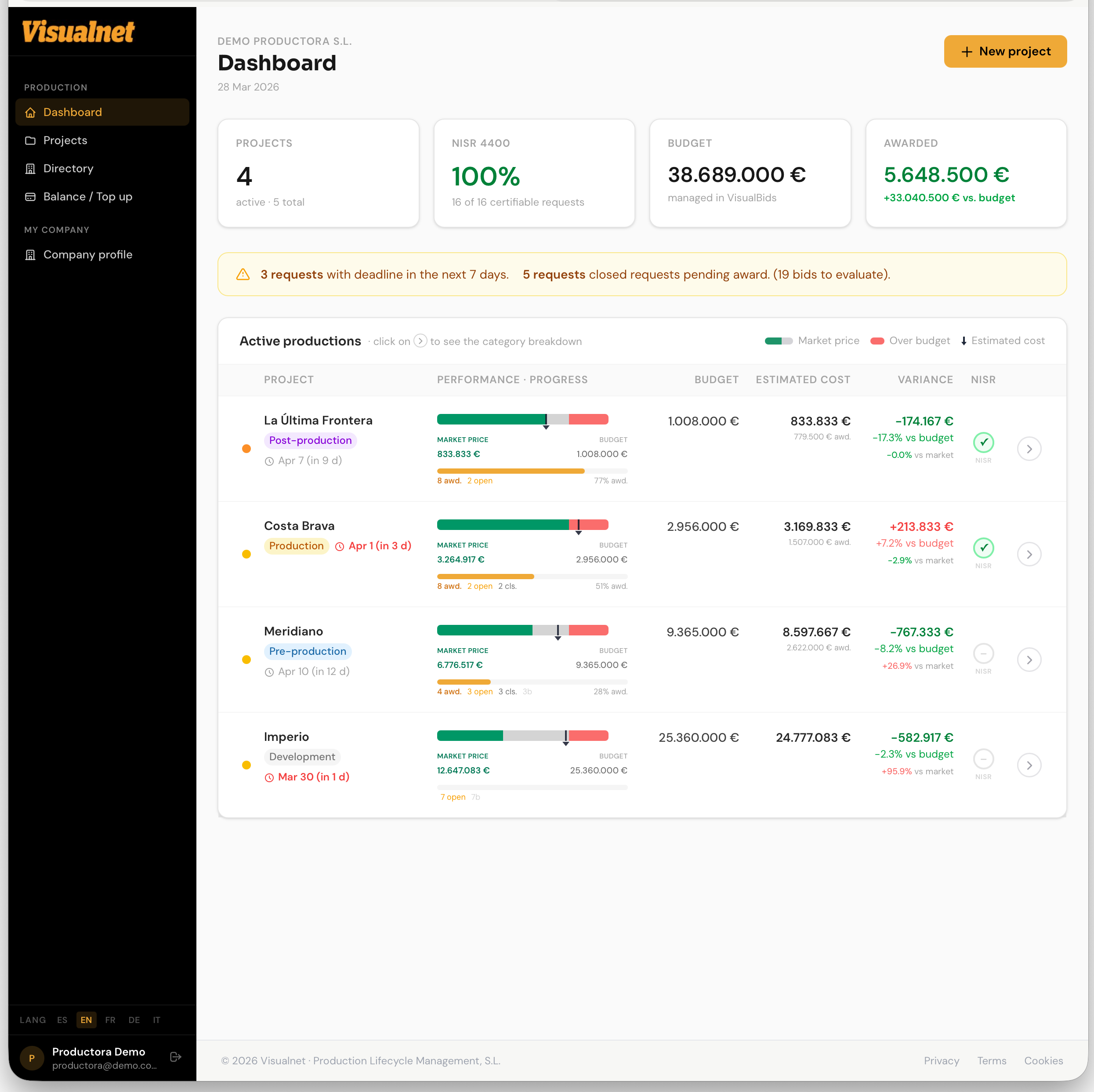This screenshot has height=1092, width=1094.
Task: Toggle the orange status dot beside Imperio
Action: tap(246, 765)
